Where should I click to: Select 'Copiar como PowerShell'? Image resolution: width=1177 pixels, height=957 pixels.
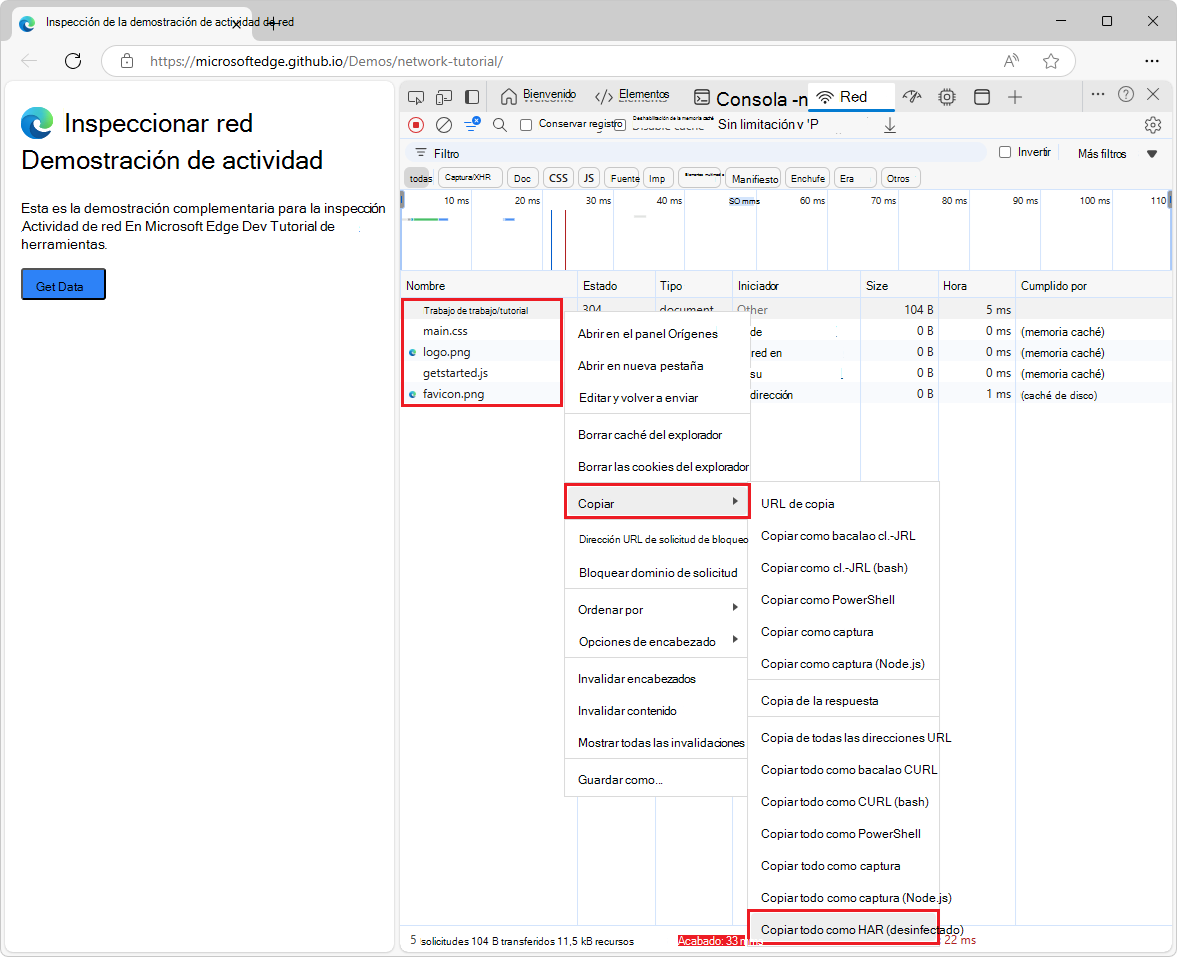(844, 600)
